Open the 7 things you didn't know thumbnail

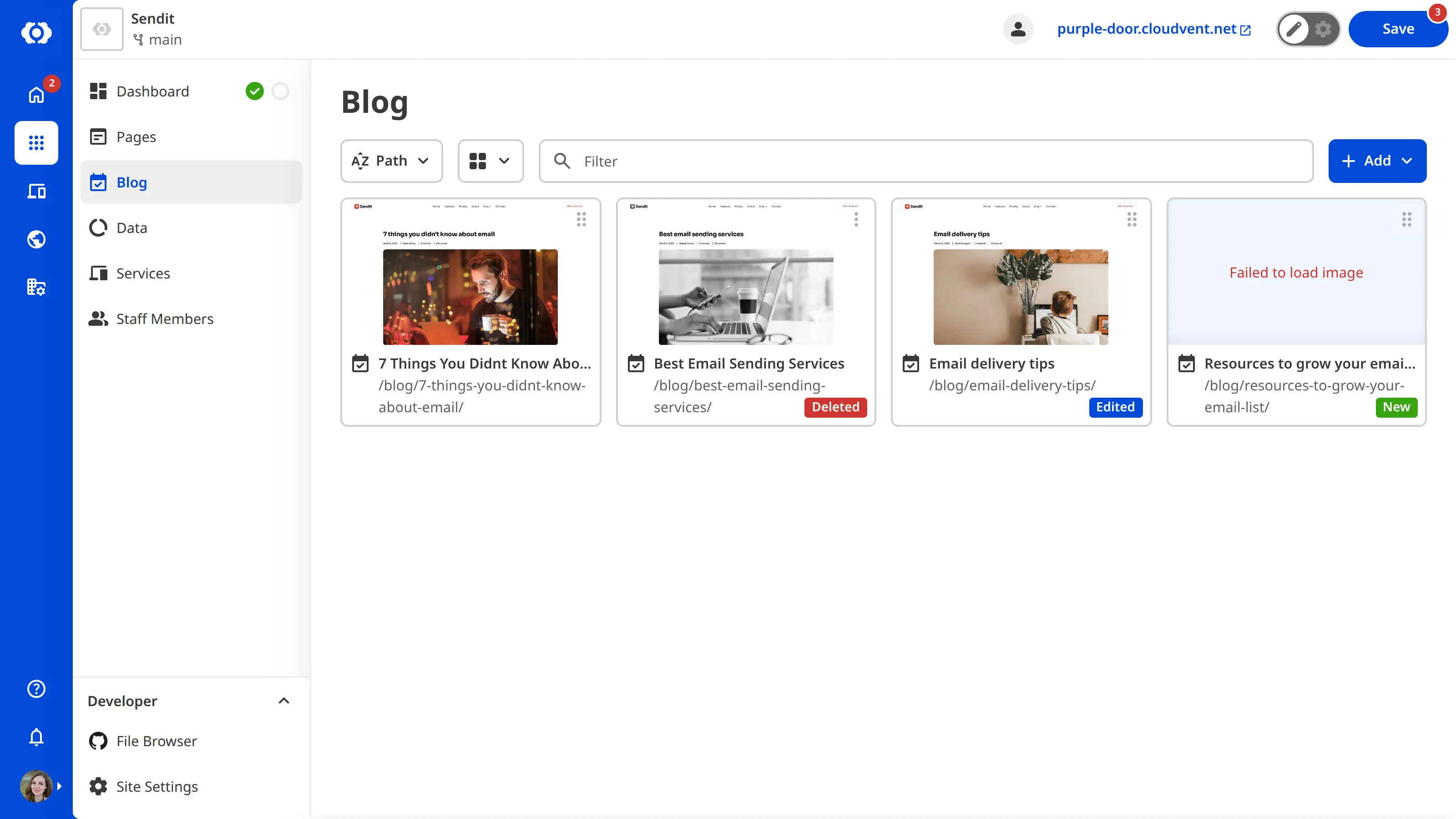[x=470, y=272]
